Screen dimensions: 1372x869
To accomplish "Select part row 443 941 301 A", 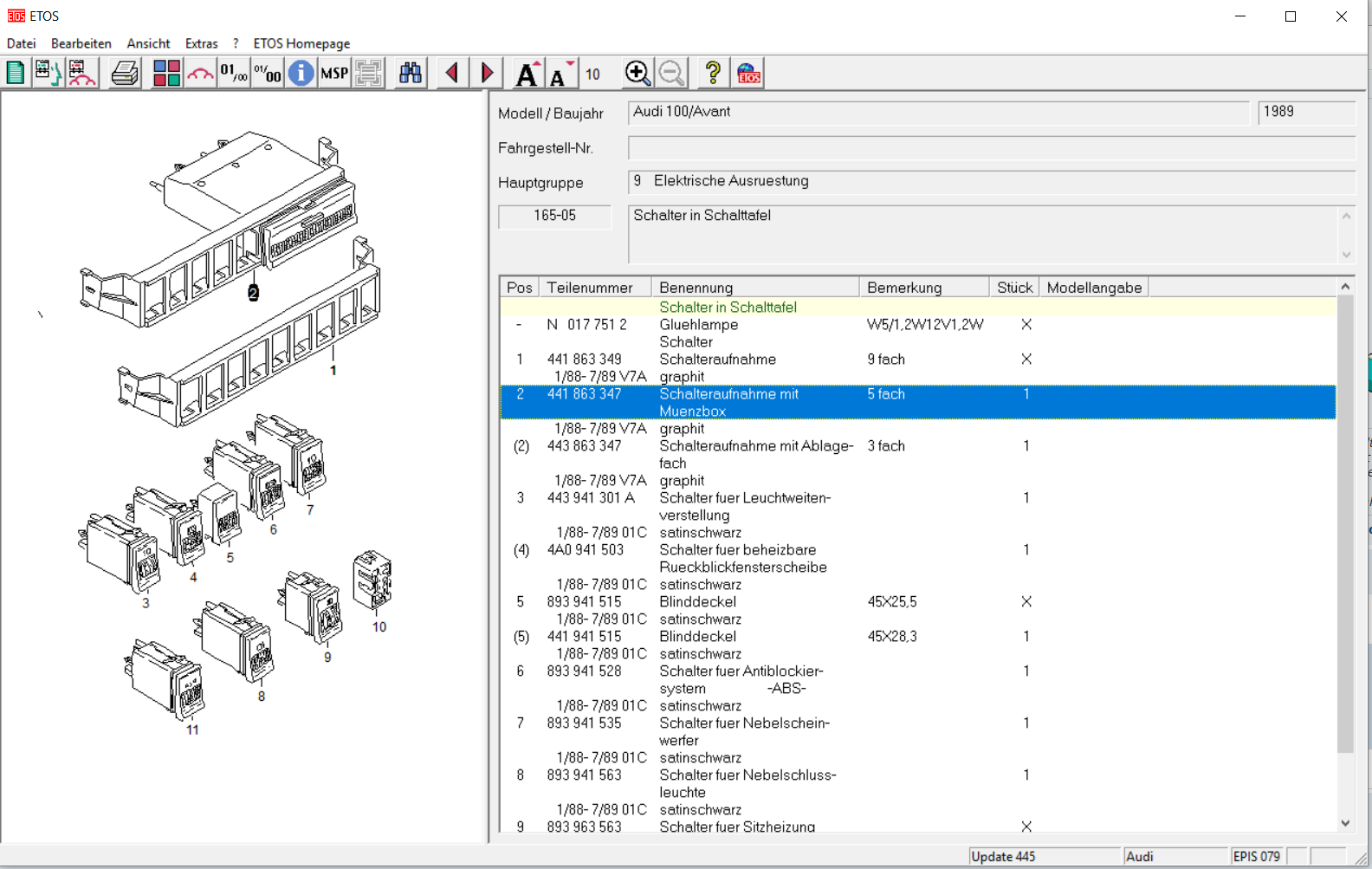I will click(x=591, y=498).
